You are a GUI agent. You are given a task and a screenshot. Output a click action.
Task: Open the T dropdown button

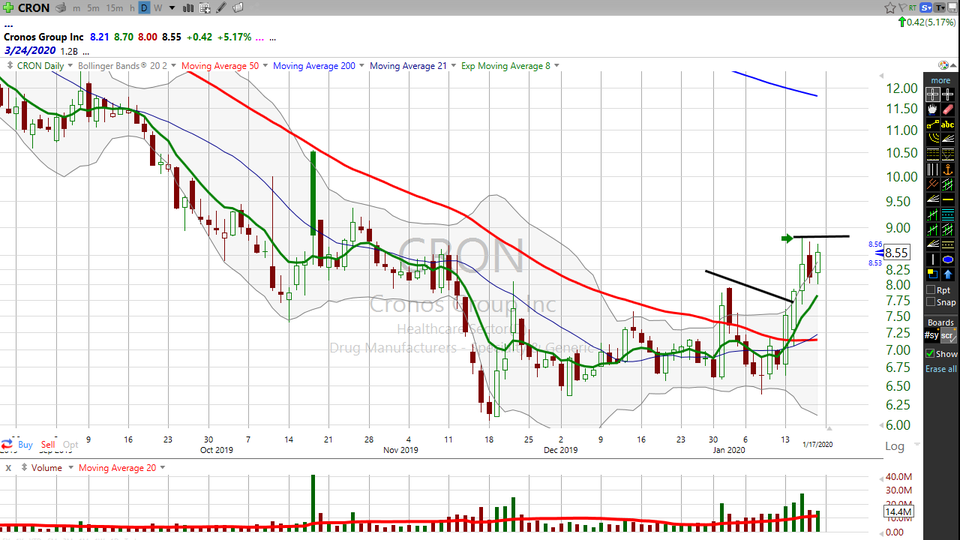(940, 8)
